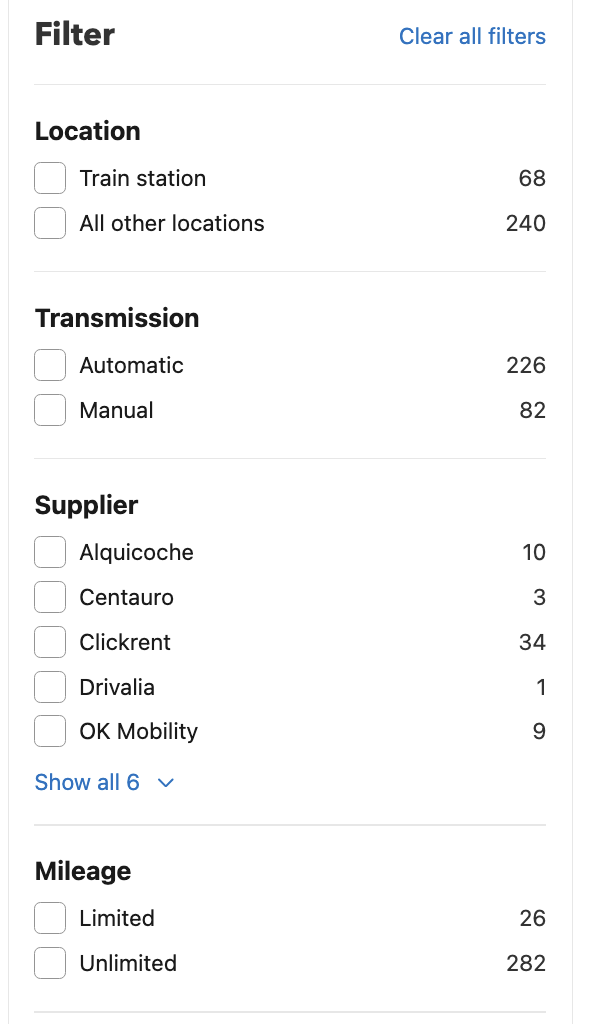Select Drivalia supplier checkbox

pos(50,688)
